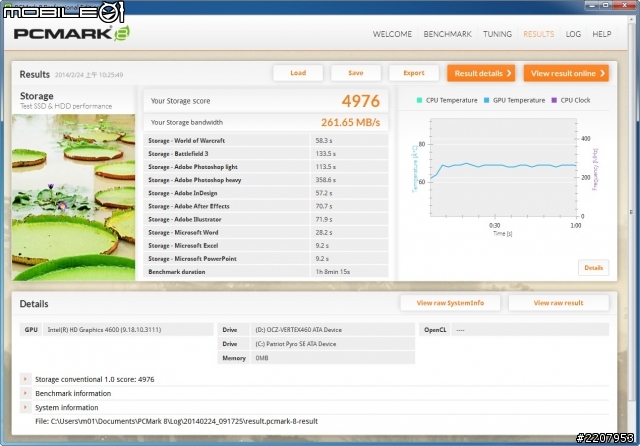
Task: Select the Microsoft Excel row
Action: pyautogui.click(x=266, y=245)
